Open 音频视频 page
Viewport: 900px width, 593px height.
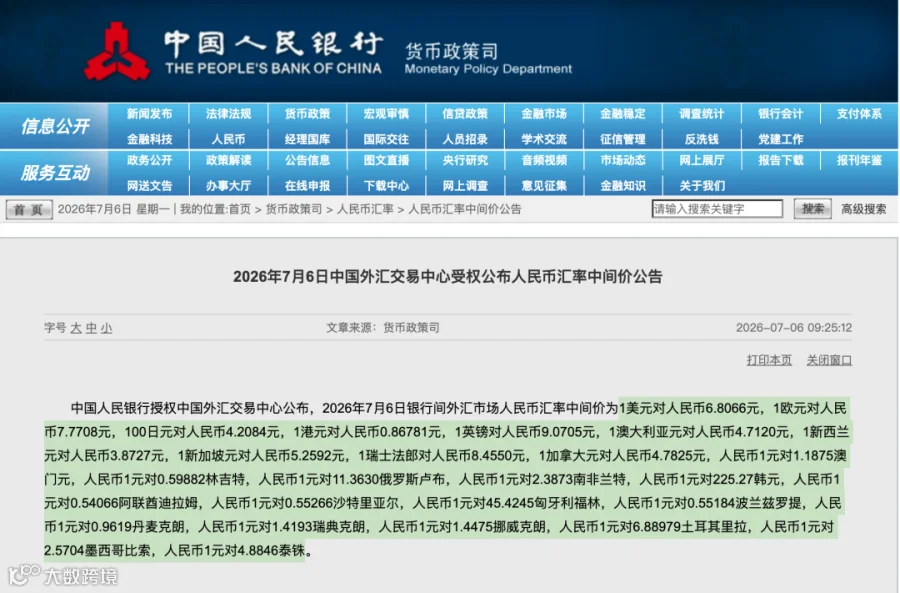[544, 160]
